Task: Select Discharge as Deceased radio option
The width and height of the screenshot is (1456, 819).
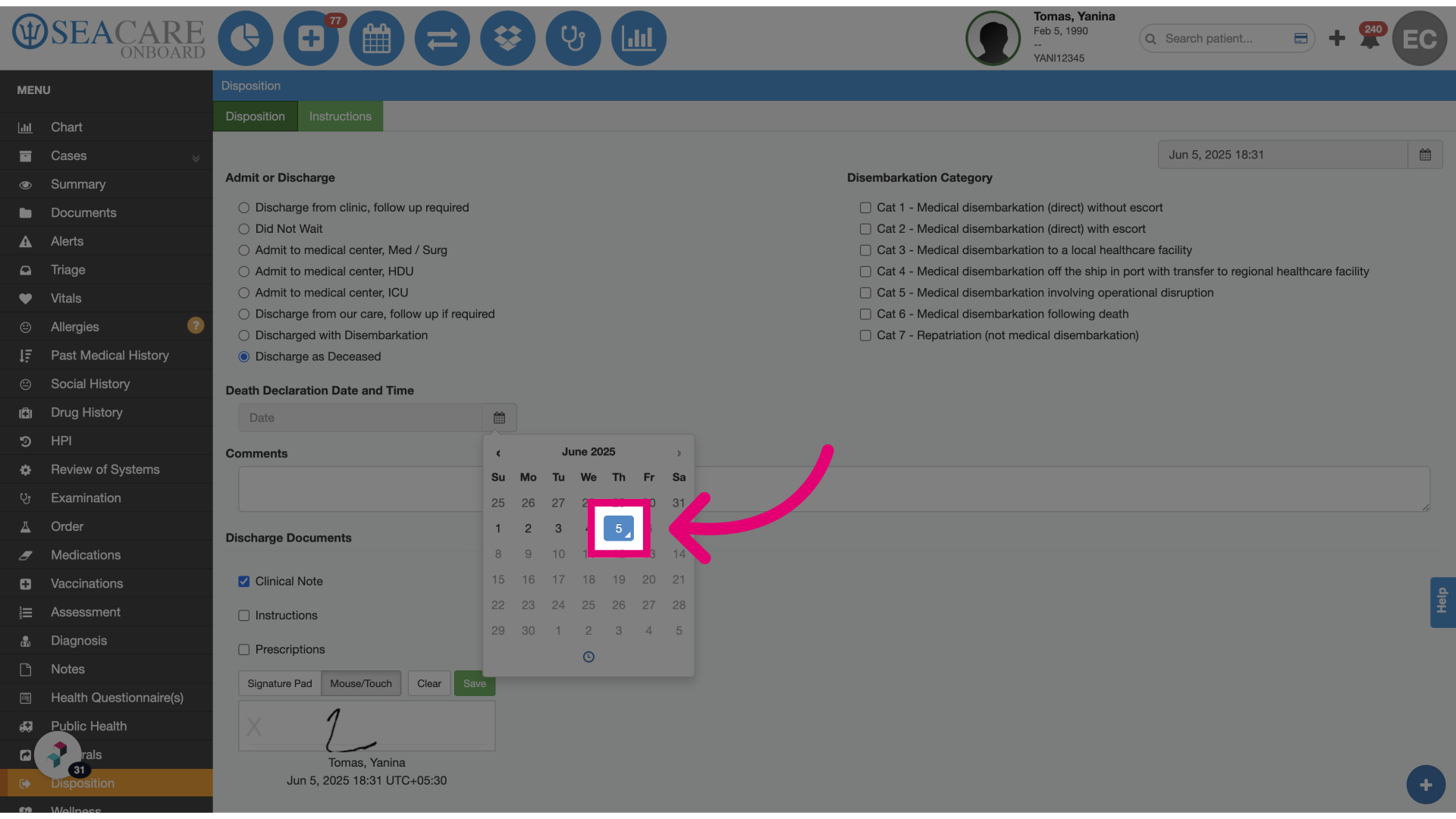Action: coord(243,356)
